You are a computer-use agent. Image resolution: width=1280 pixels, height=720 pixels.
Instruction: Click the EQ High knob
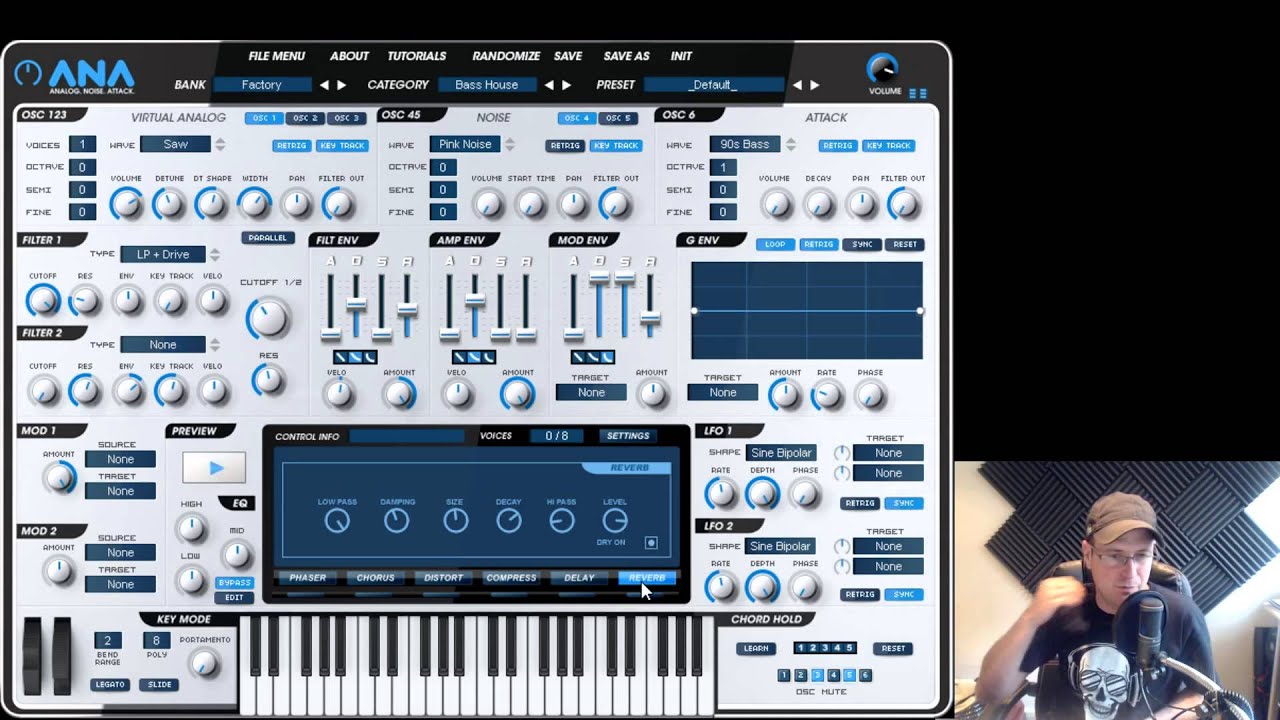(x=191, y=528)
